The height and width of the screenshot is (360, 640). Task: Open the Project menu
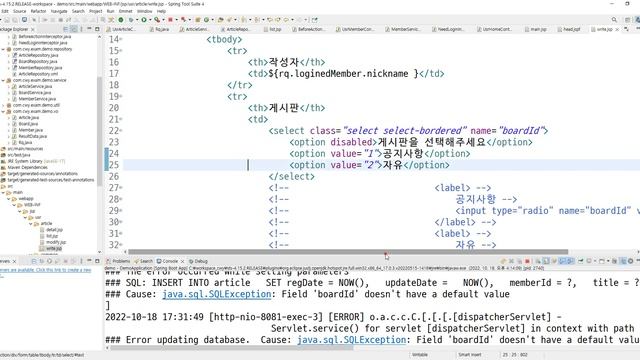pos(96,11)
